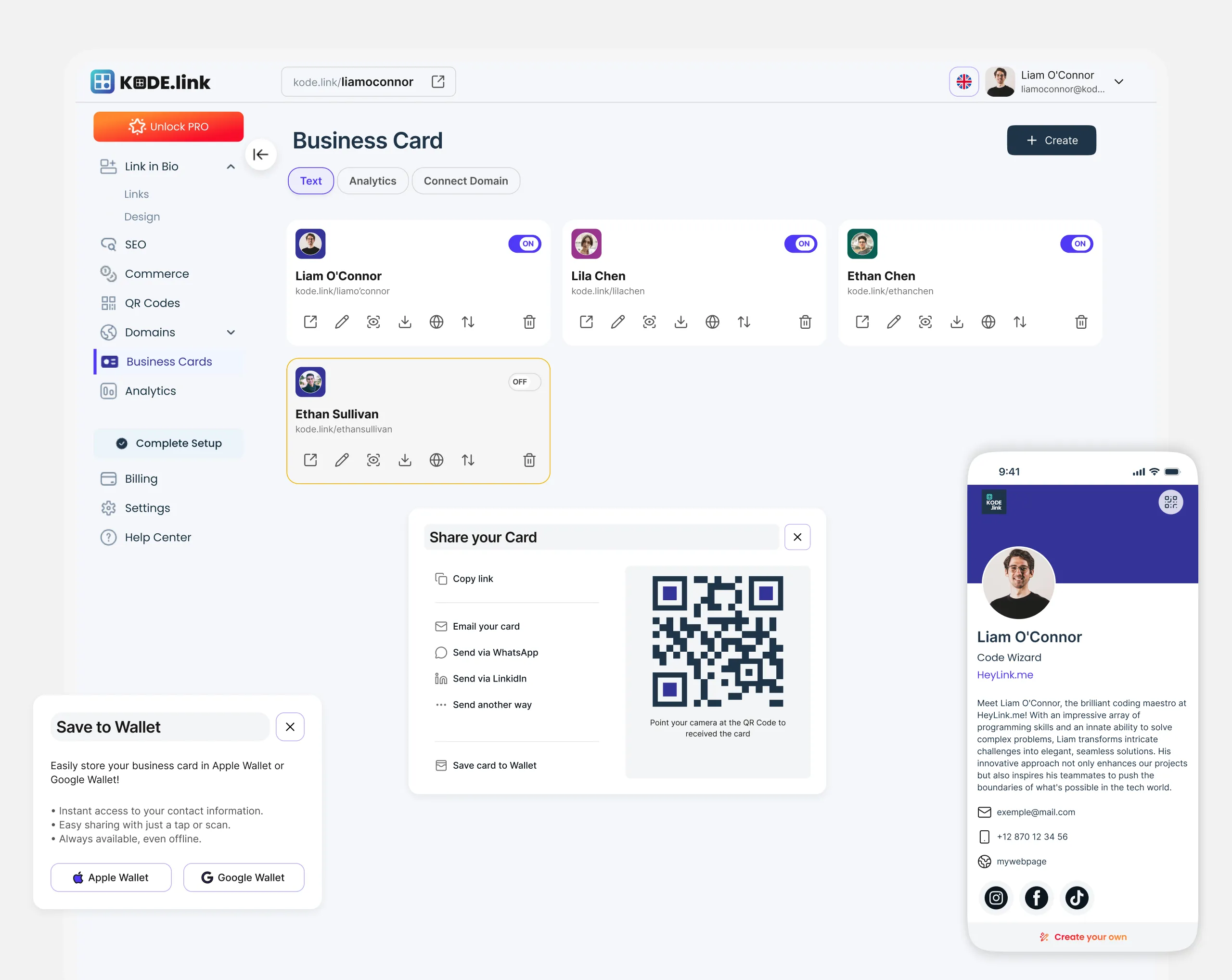Download Lila Chen card
Viewport: 1232px width, 980px height.
point(680,322)
